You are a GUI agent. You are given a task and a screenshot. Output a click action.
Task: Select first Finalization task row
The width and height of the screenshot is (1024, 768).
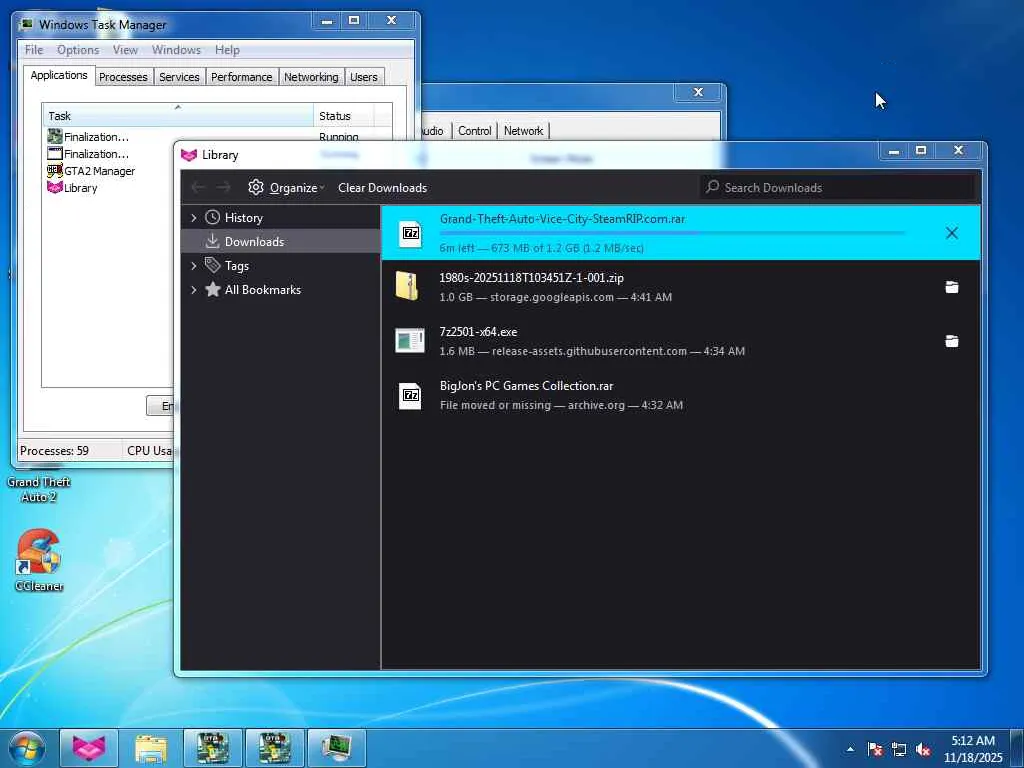[x=96, y=137]
